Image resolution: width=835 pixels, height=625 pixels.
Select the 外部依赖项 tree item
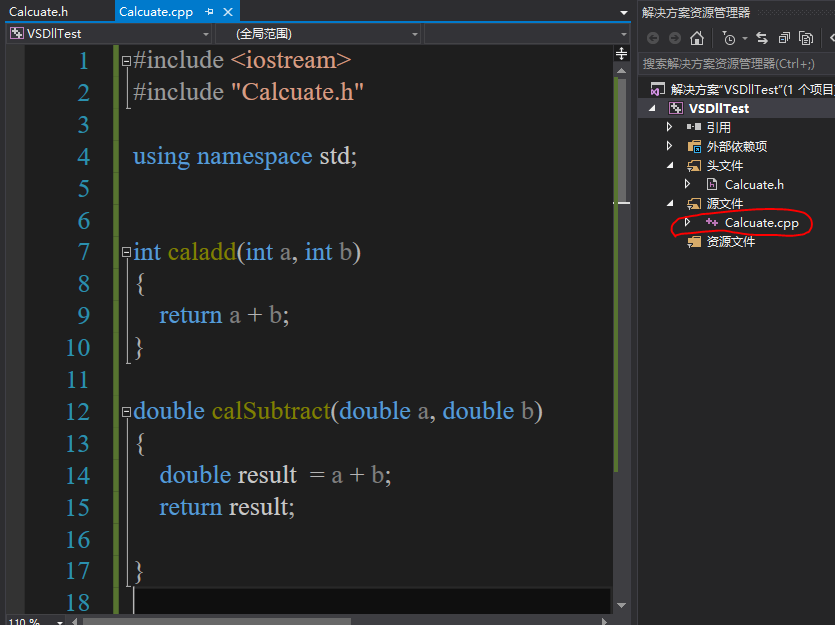click(x=736, y=146)
